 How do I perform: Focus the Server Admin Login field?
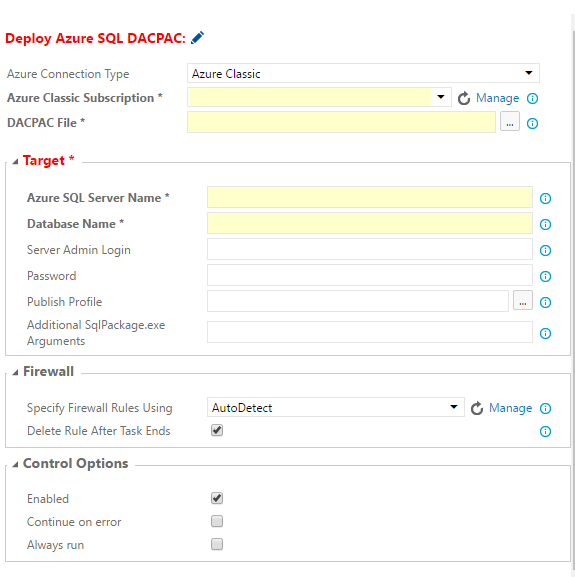point(370,249)
